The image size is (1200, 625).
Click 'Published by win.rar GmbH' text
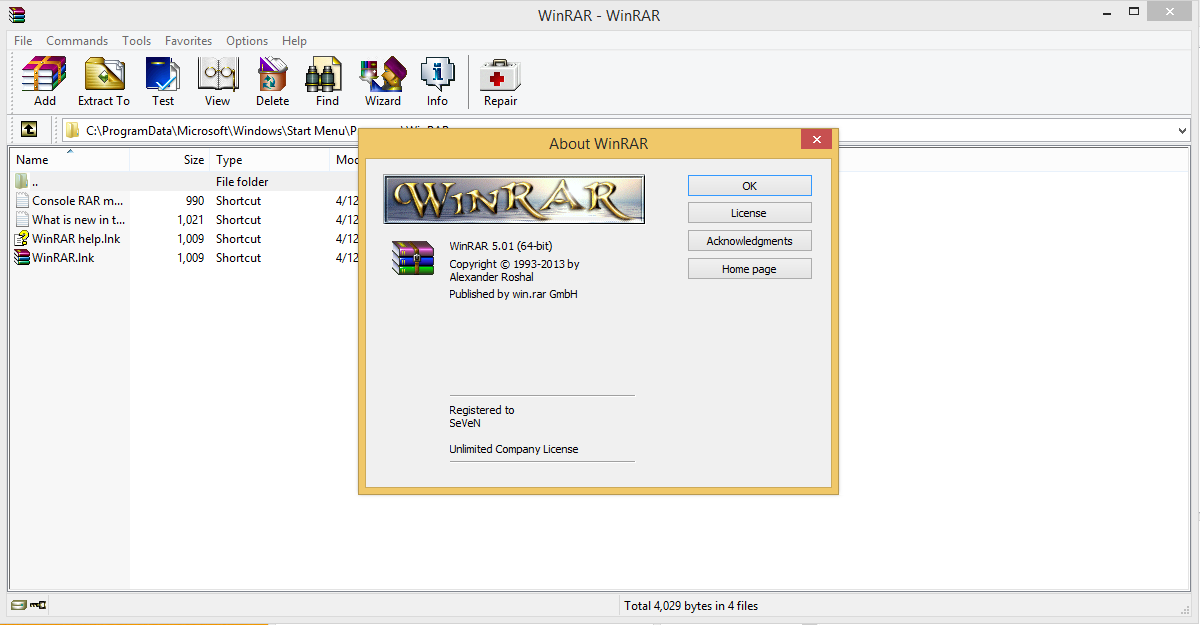pyautogui.click(x=514, y=295)
